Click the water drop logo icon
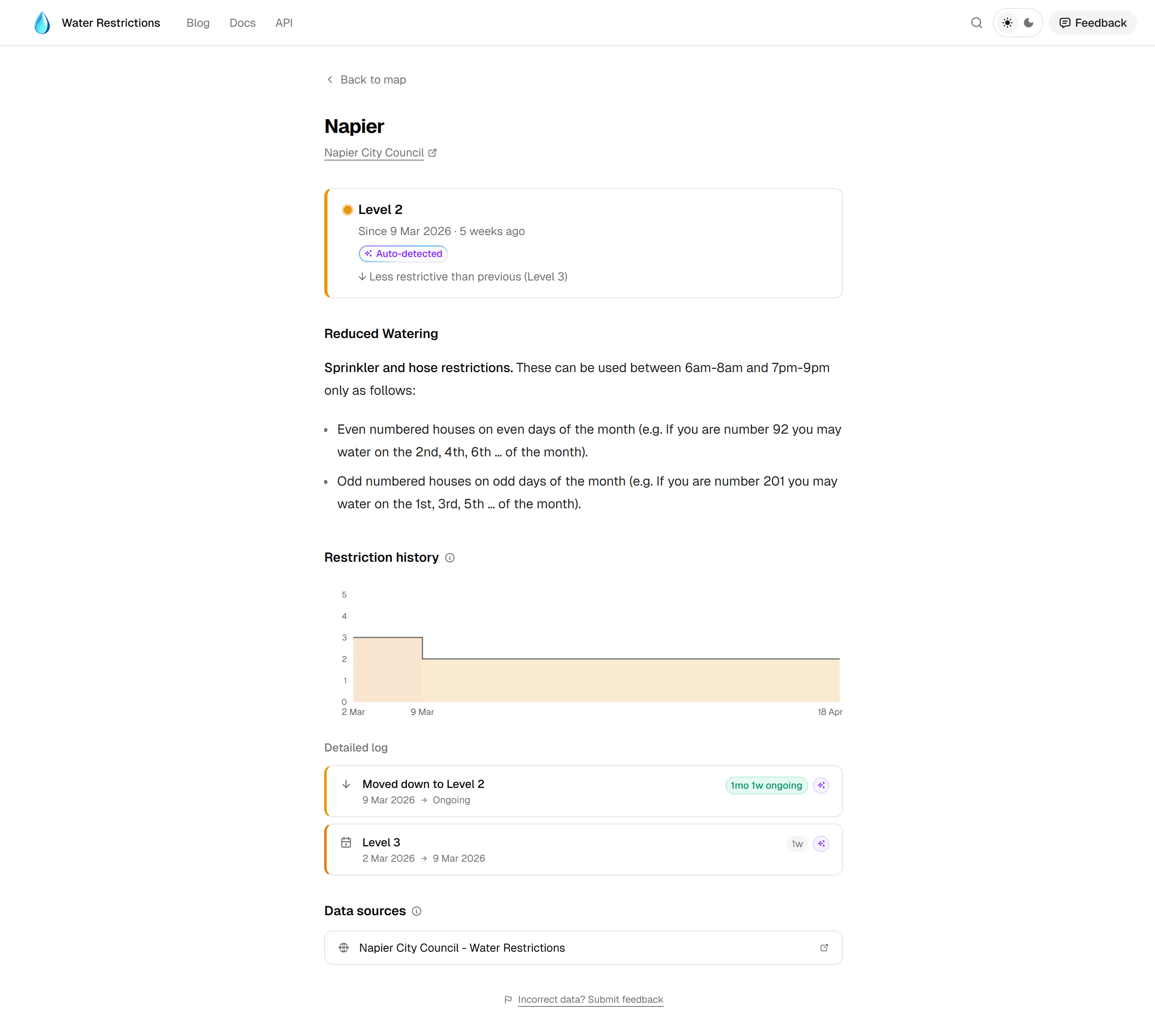The width and height of the screenshot is (1155, 1036). pos(42,23)
